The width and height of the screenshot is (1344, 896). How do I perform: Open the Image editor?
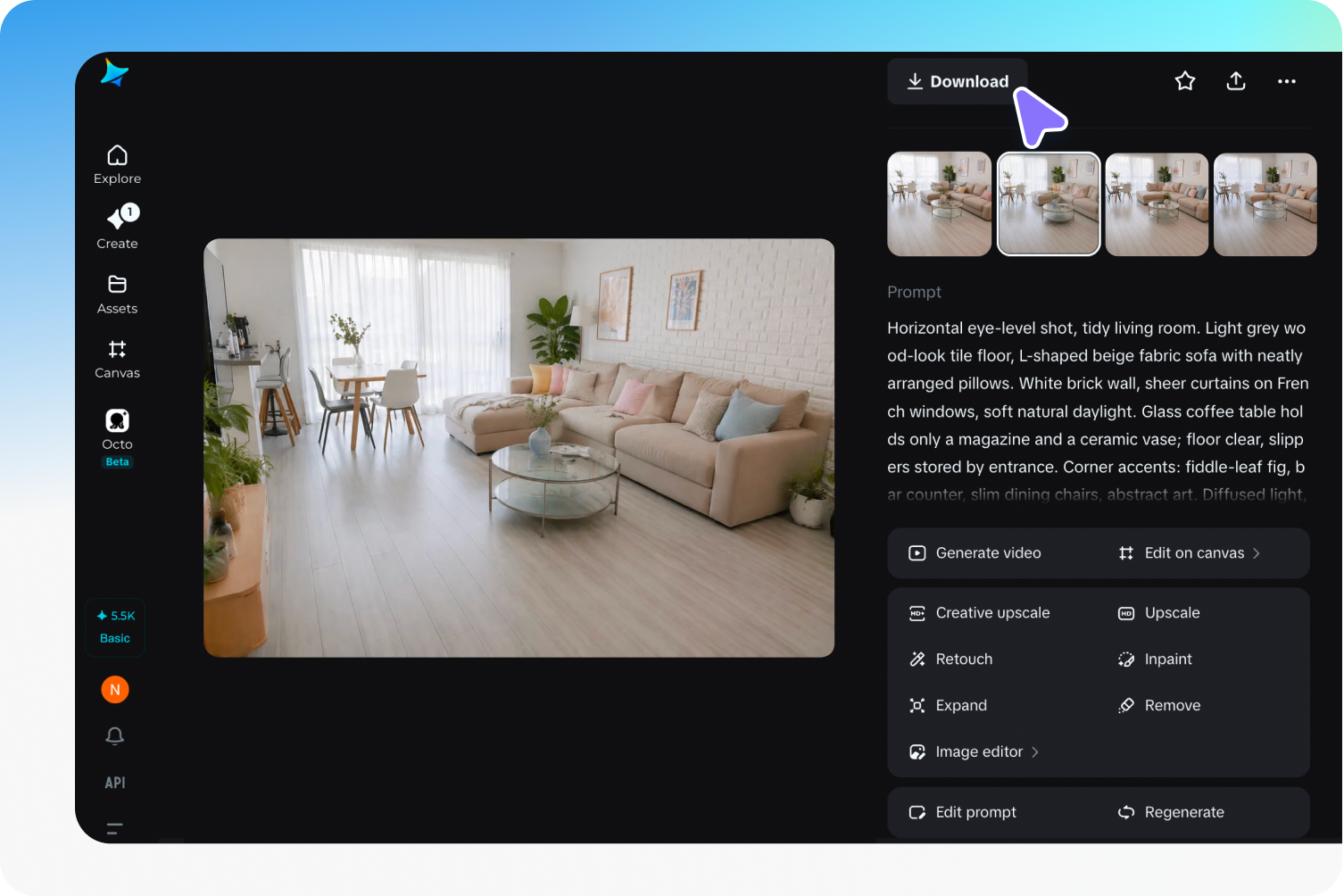(973, 752)
